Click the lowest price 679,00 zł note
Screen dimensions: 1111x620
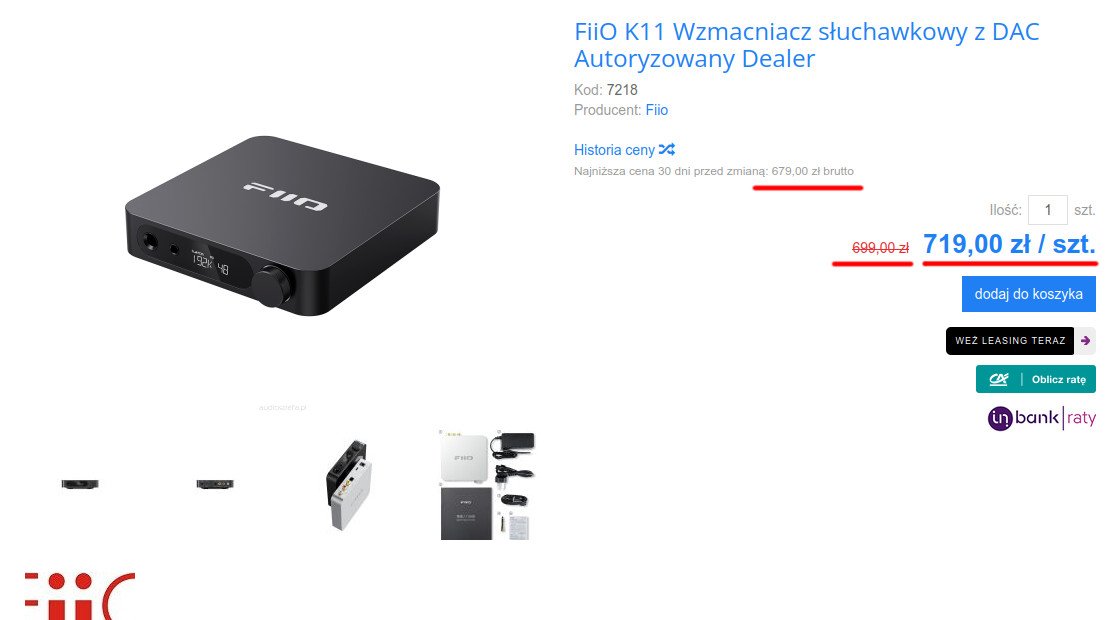click(x=714, y=171)
